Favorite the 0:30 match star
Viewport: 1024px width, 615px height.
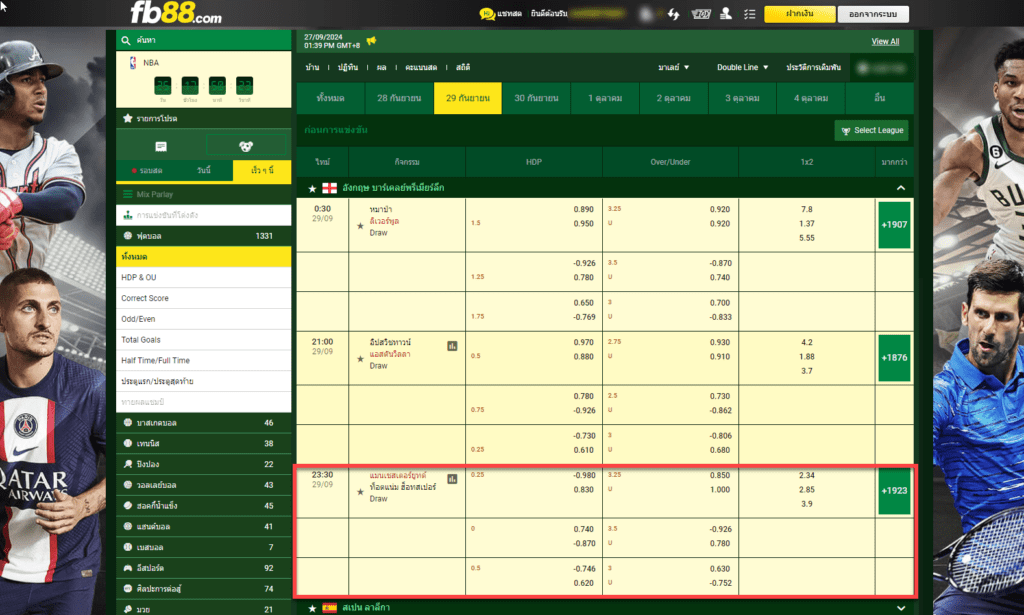(x=360, y=226)
